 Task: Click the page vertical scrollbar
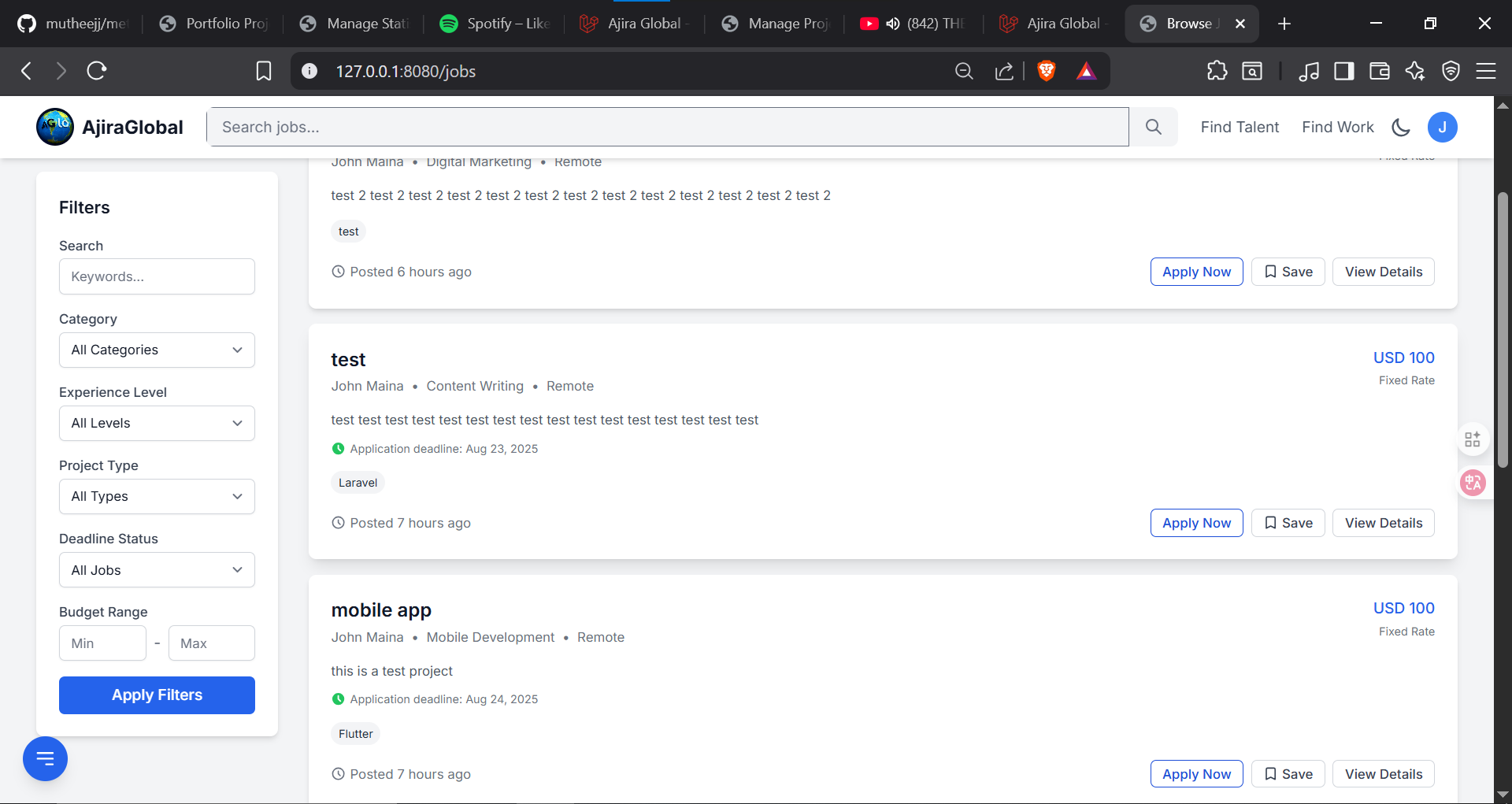tap(1503, 331)
